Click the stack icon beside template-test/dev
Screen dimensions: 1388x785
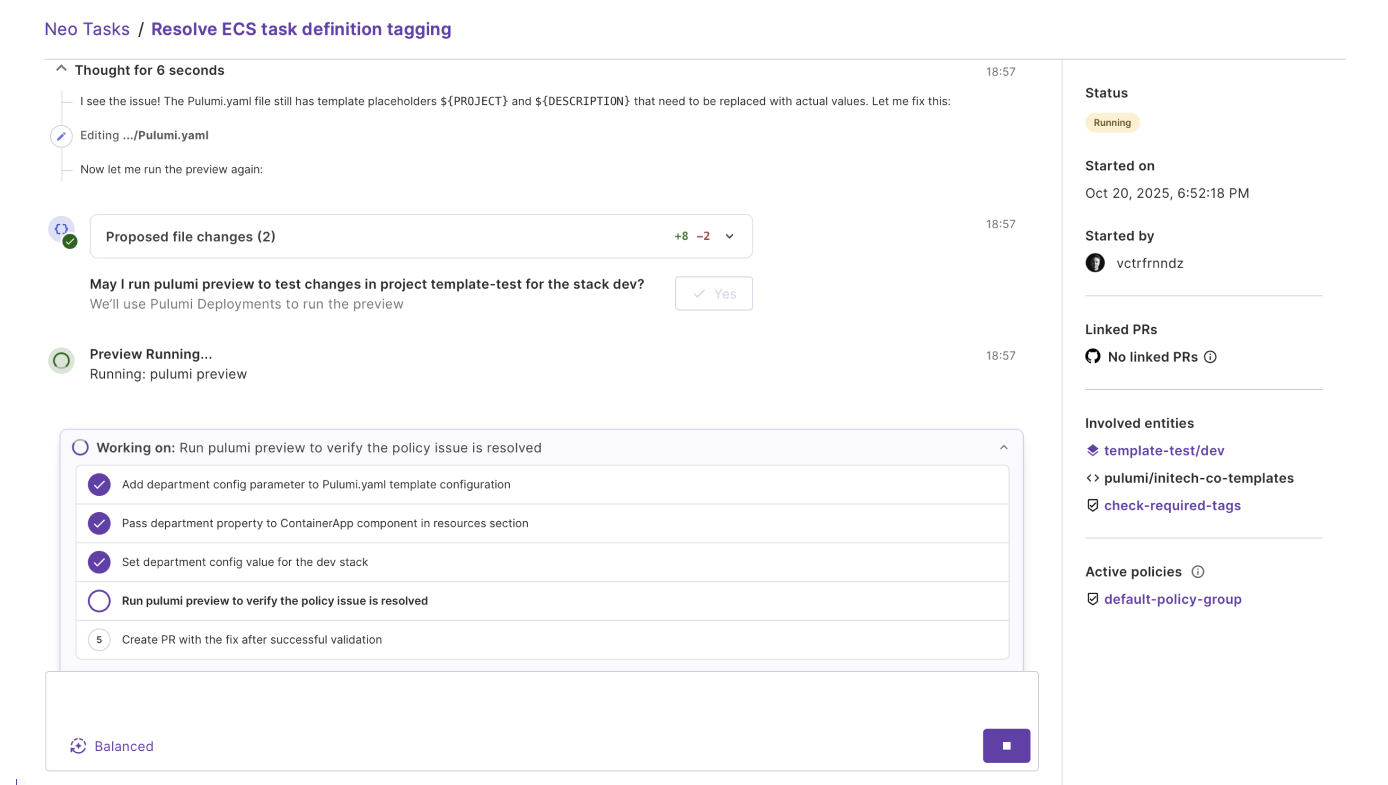[1093, 451]
